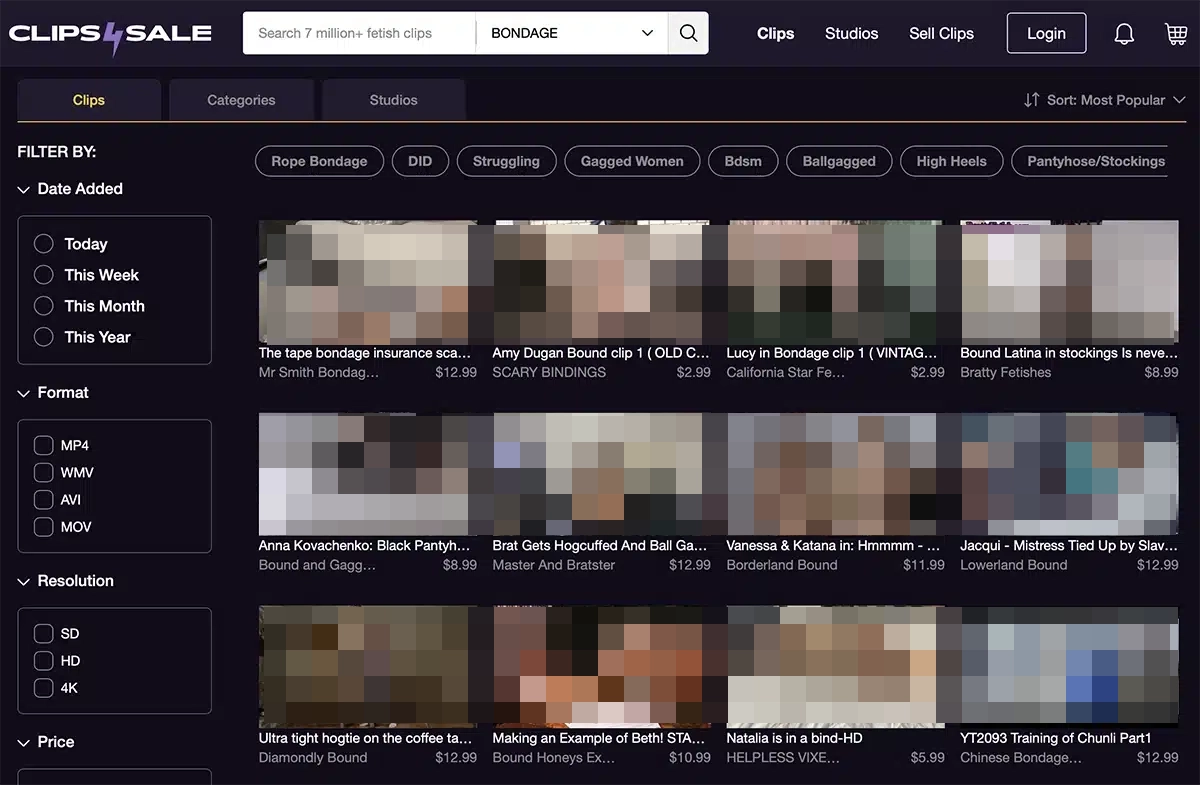The width and height of the screenshot is (1200, 785).
Task: Click the search magnifier icon
Action: coord(688,33)
